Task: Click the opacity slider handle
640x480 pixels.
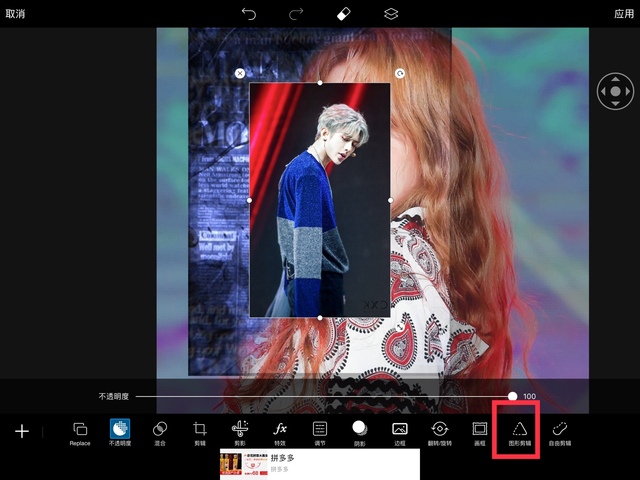Action: [512, 397]
